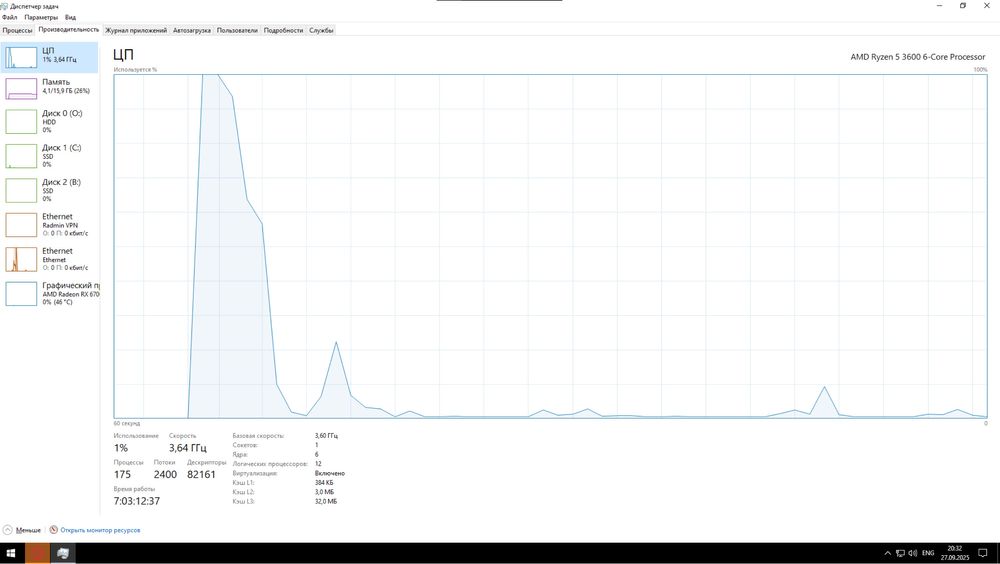
Task: Switch to the Производительность tab
Action: 69,30
